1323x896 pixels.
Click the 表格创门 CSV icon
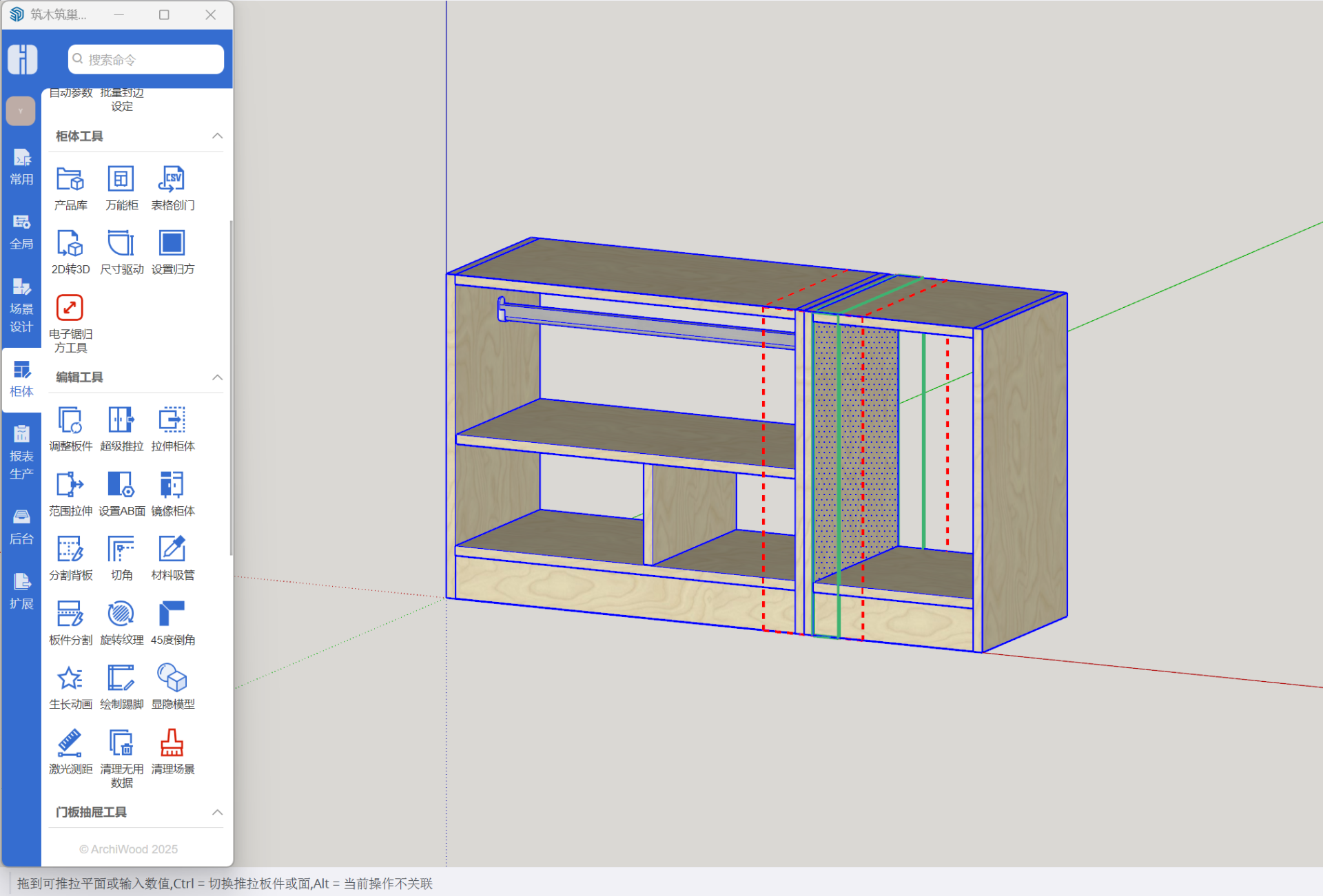pyautogui.click(x=172, y=180)
